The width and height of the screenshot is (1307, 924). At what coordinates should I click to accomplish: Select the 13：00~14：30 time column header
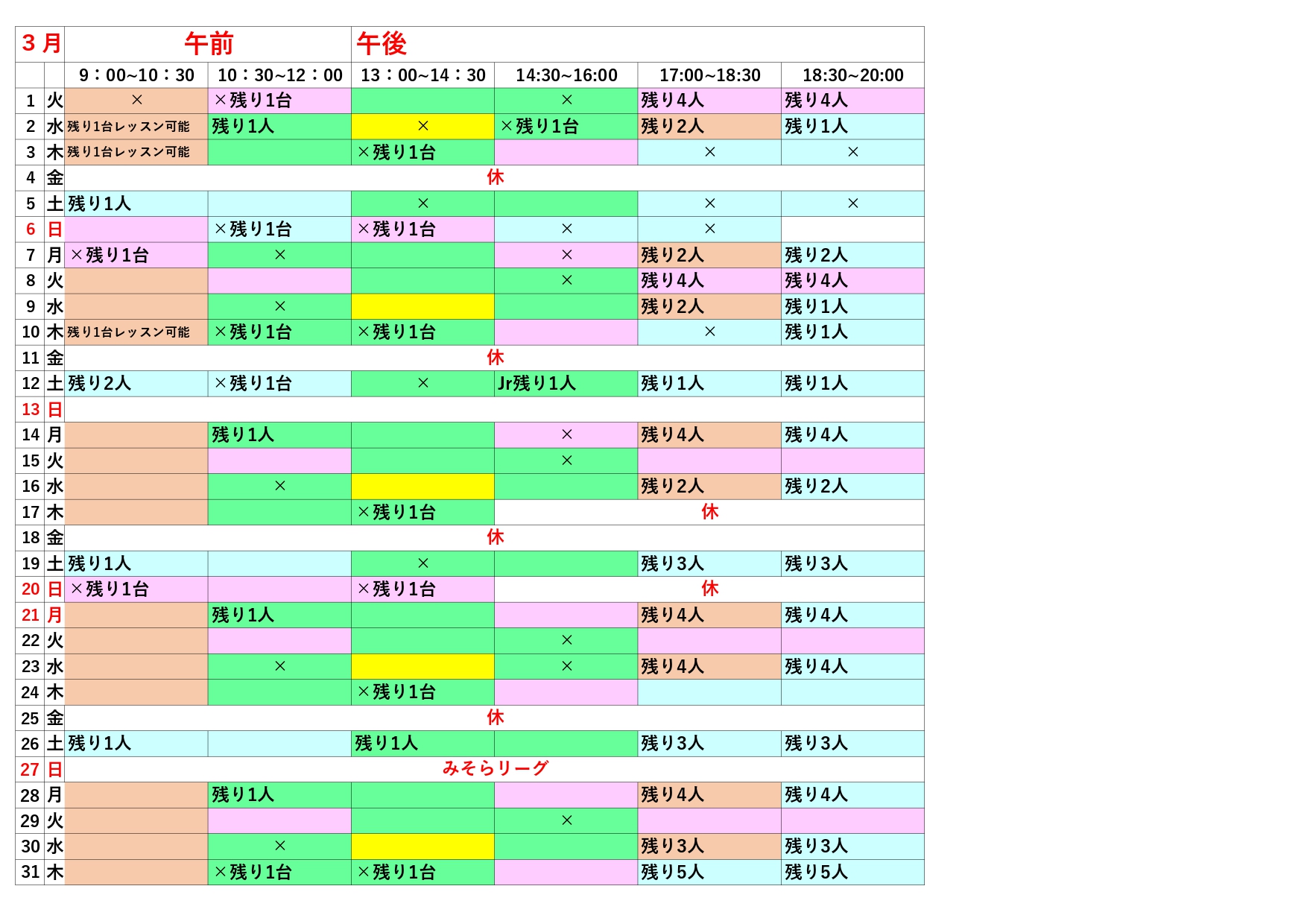423,75
